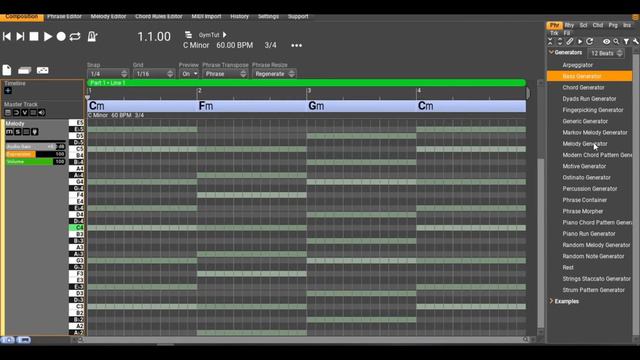The width and height of the screenshot is (640, 360).
Task: Open the Preview dropdown set to On
Action: 189,74
